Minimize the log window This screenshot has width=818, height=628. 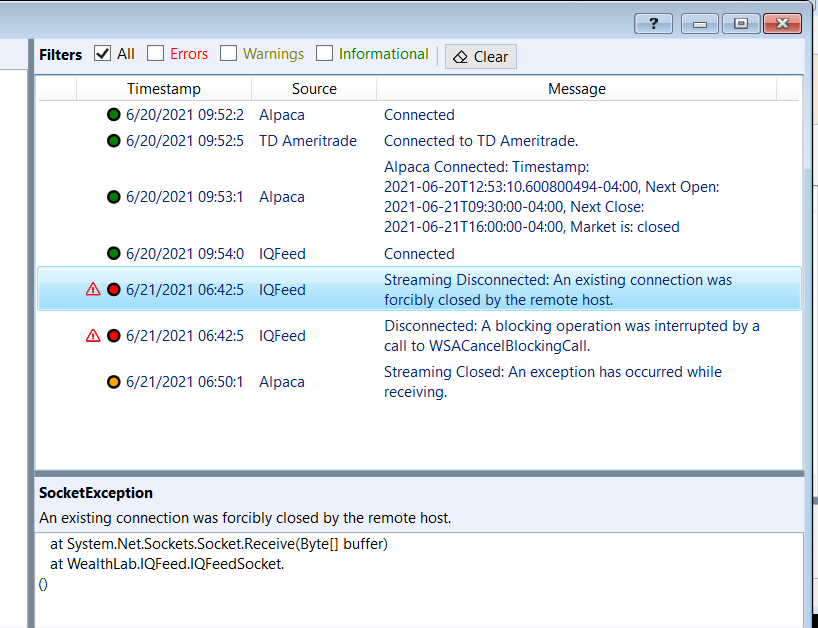(700, 23)
